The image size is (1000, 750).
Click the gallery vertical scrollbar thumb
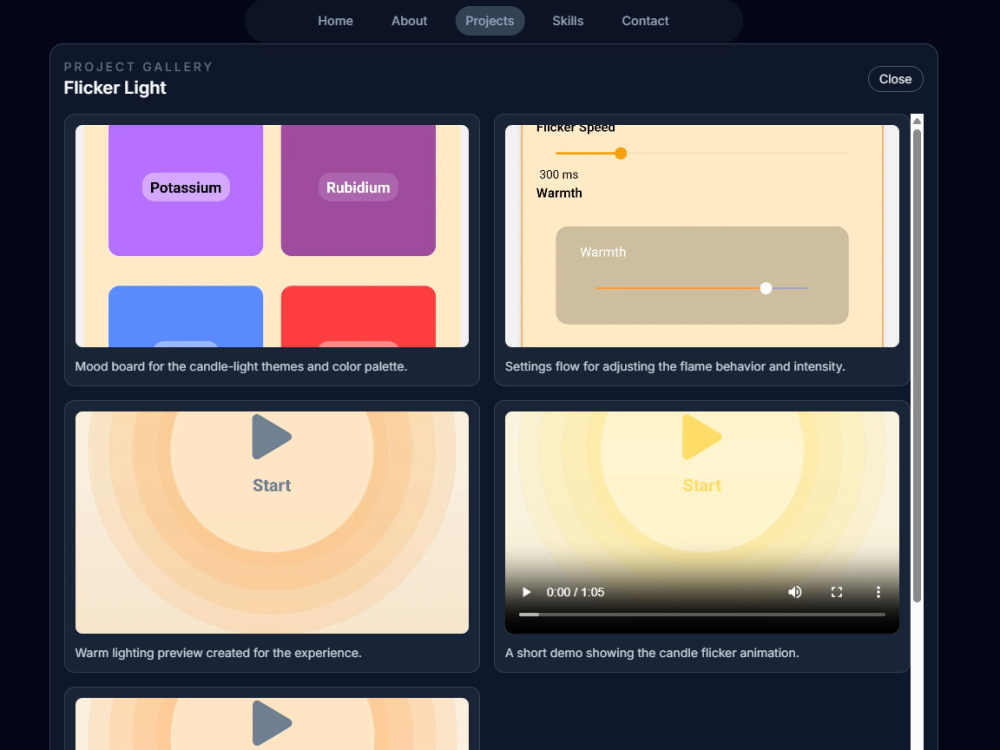tap(917, 365)
